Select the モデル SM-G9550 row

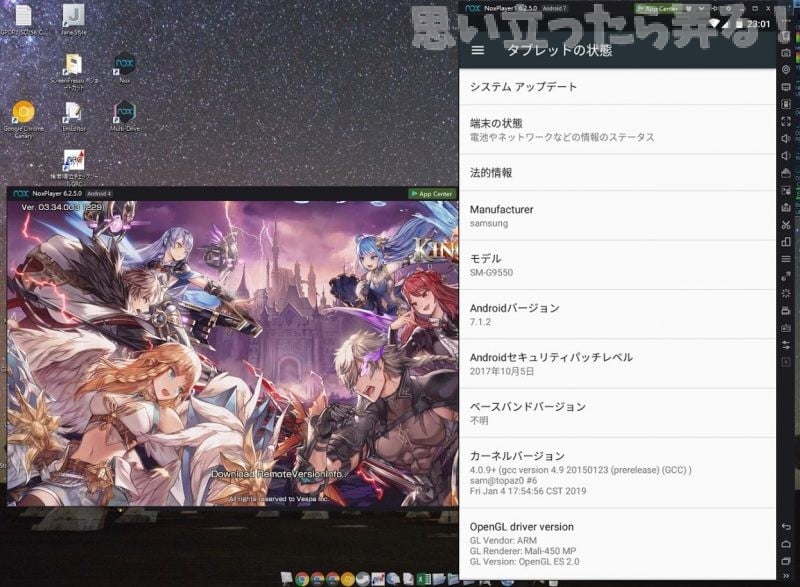click(x=617, y=265)
